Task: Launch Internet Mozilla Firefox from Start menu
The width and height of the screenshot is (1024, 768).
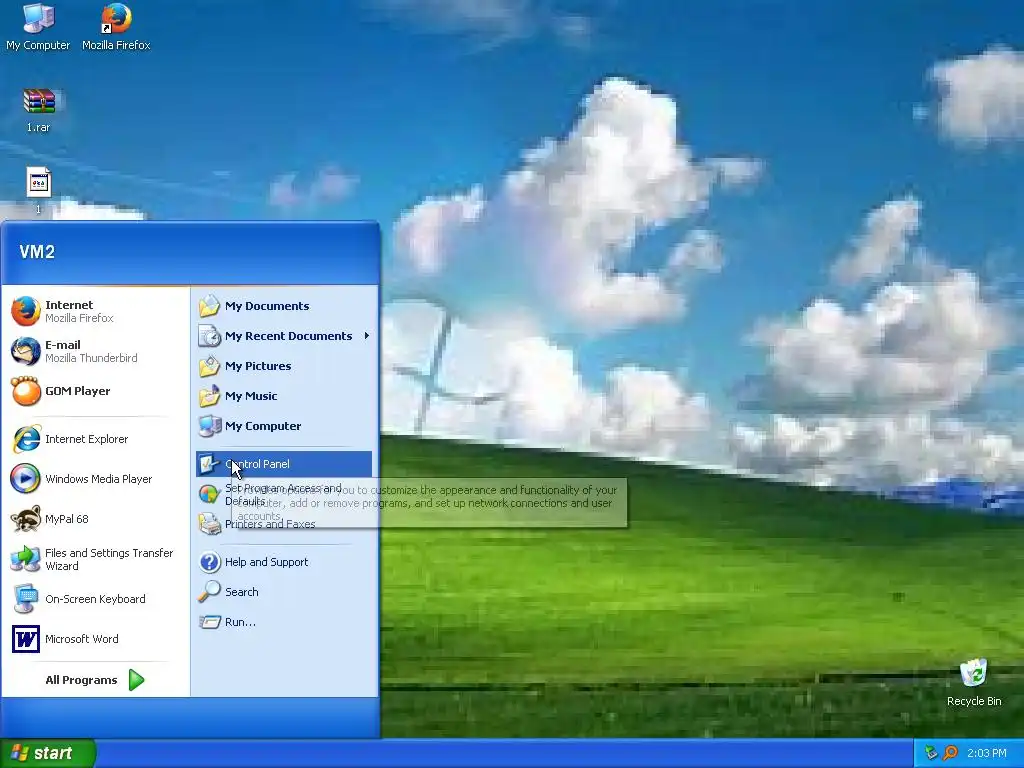Action: click(x=95, y=312)
